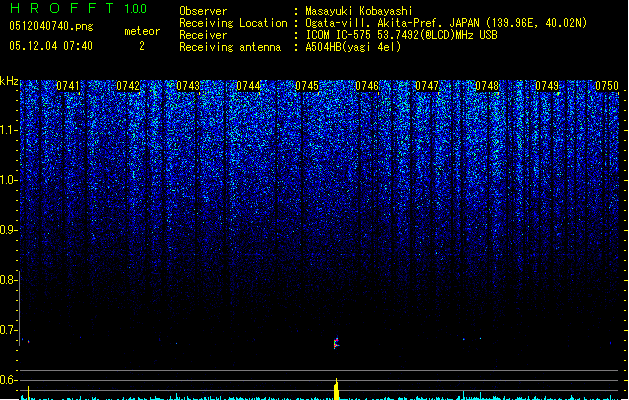Click the 0744 time marker
This screenshot has height=400, width=629.
coord(248,86)
